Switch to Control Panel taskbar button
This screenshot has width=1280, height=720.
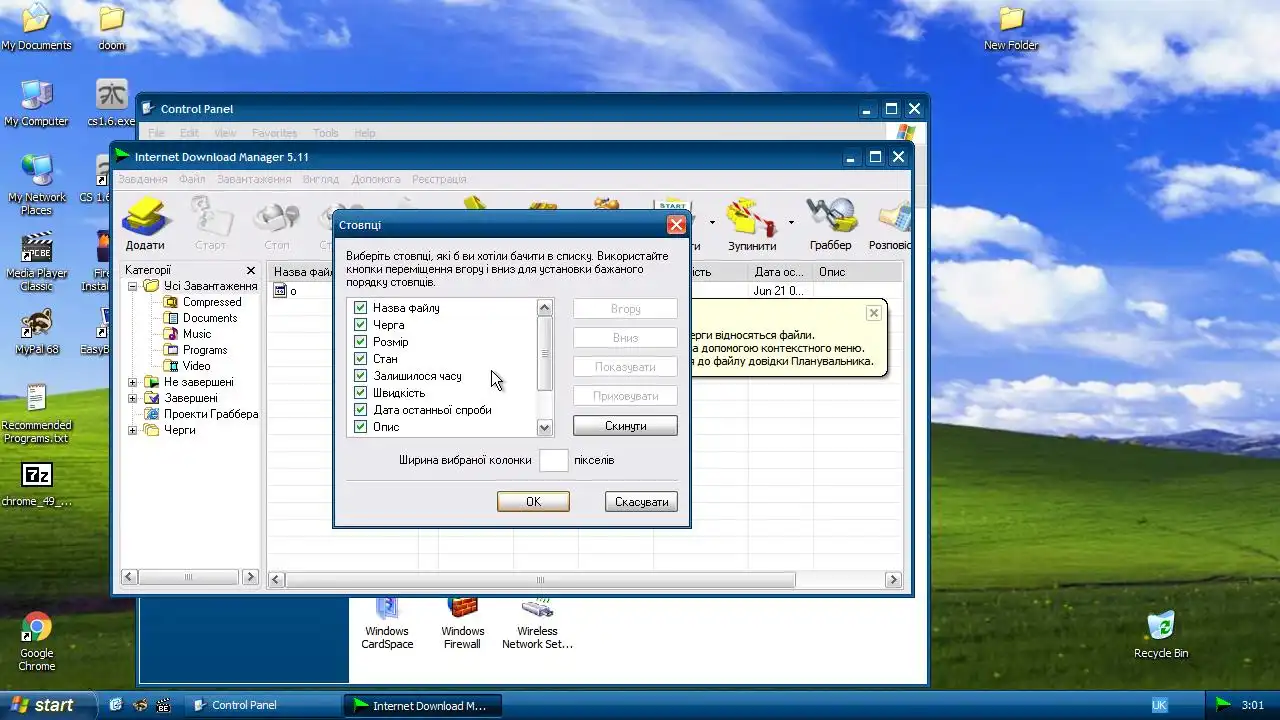pyautogui.click(x=264, y=705)
